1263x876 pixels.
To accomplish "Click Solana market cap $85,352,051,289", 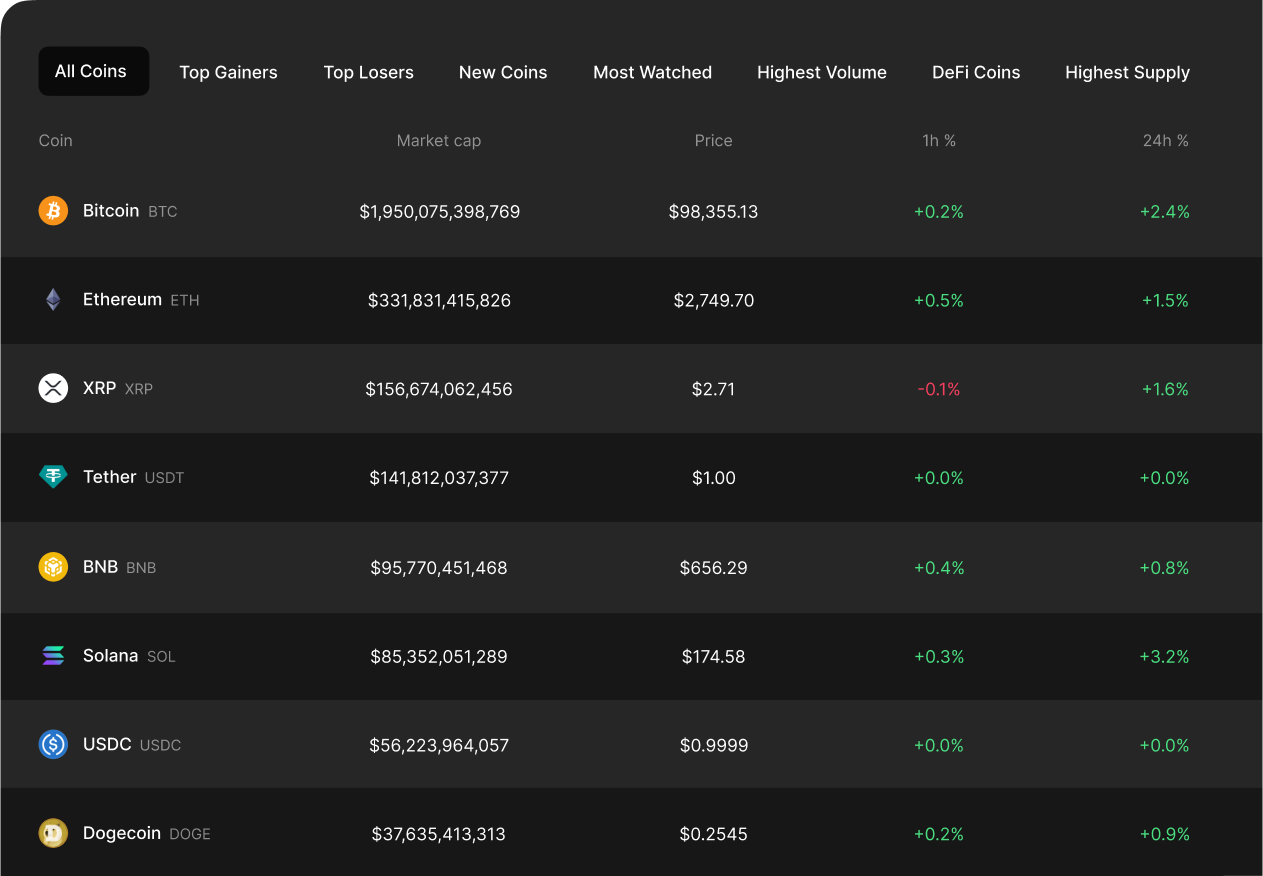I will click(439, 657).
